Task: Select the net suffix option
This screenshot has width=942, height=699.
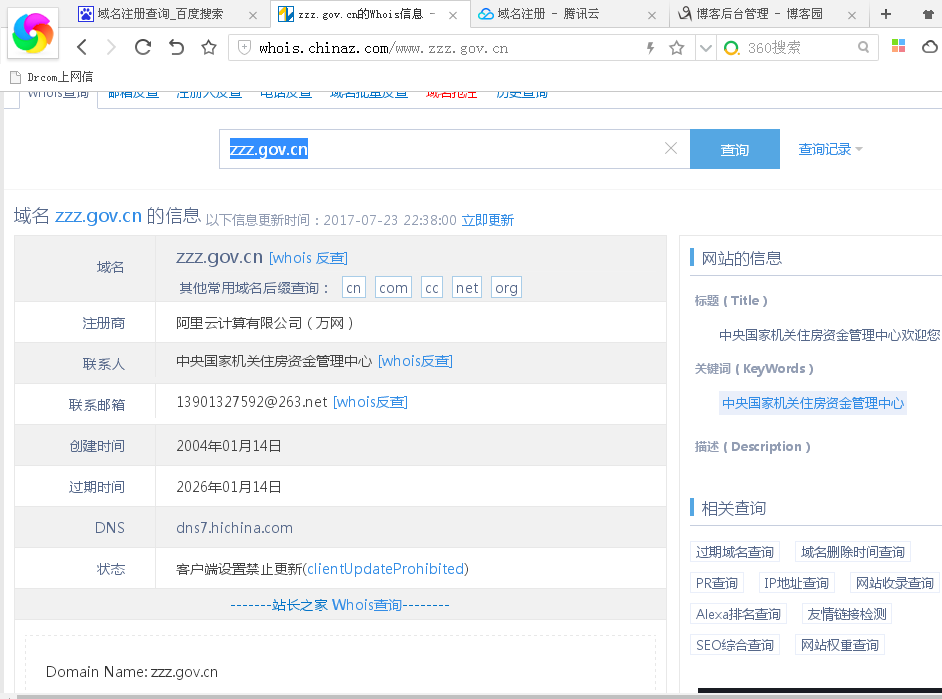Action: tap(467, 288)
